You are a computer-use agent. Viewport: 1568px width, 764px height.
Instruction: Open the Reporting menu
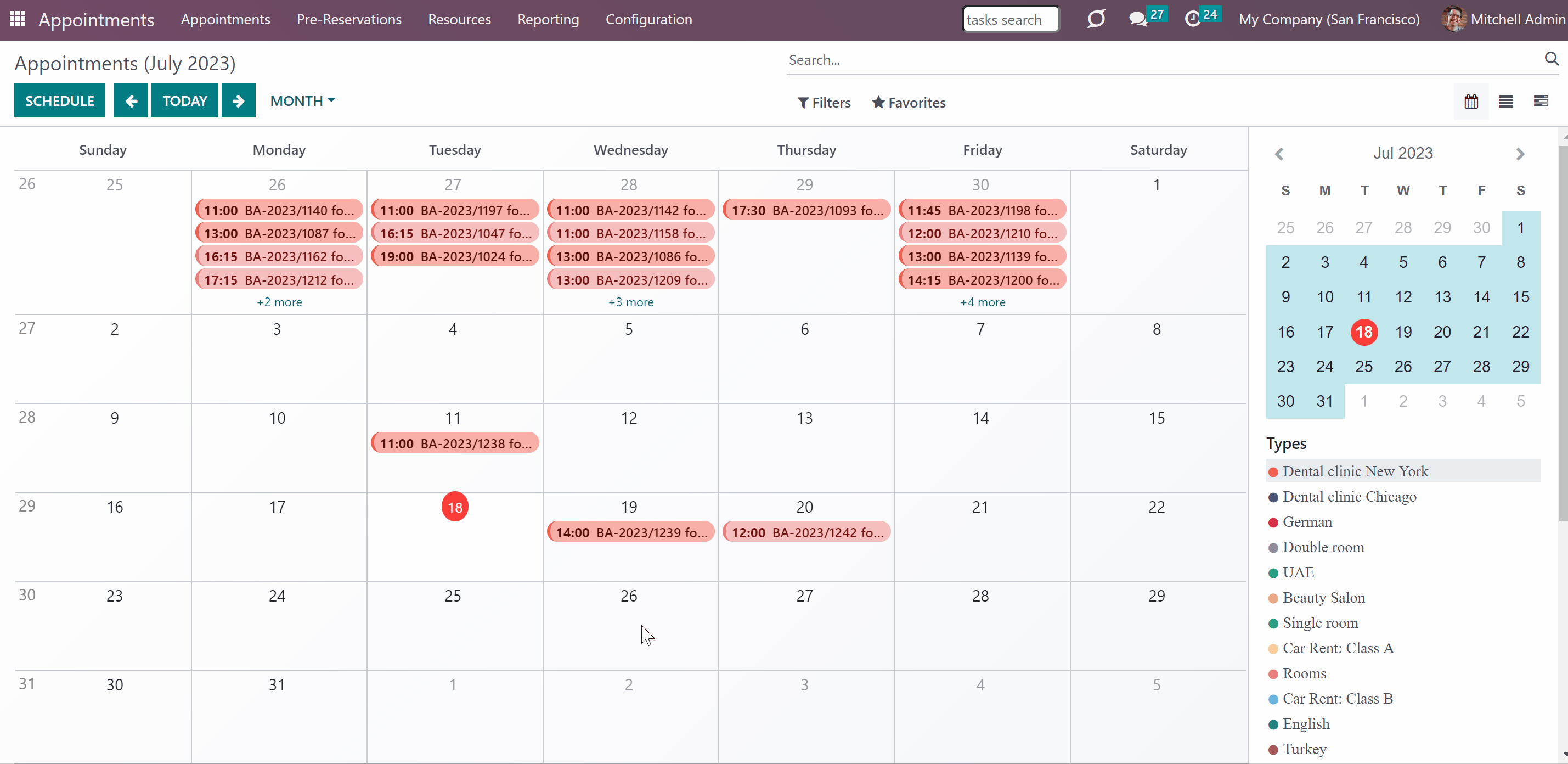[x=548, y=19]
